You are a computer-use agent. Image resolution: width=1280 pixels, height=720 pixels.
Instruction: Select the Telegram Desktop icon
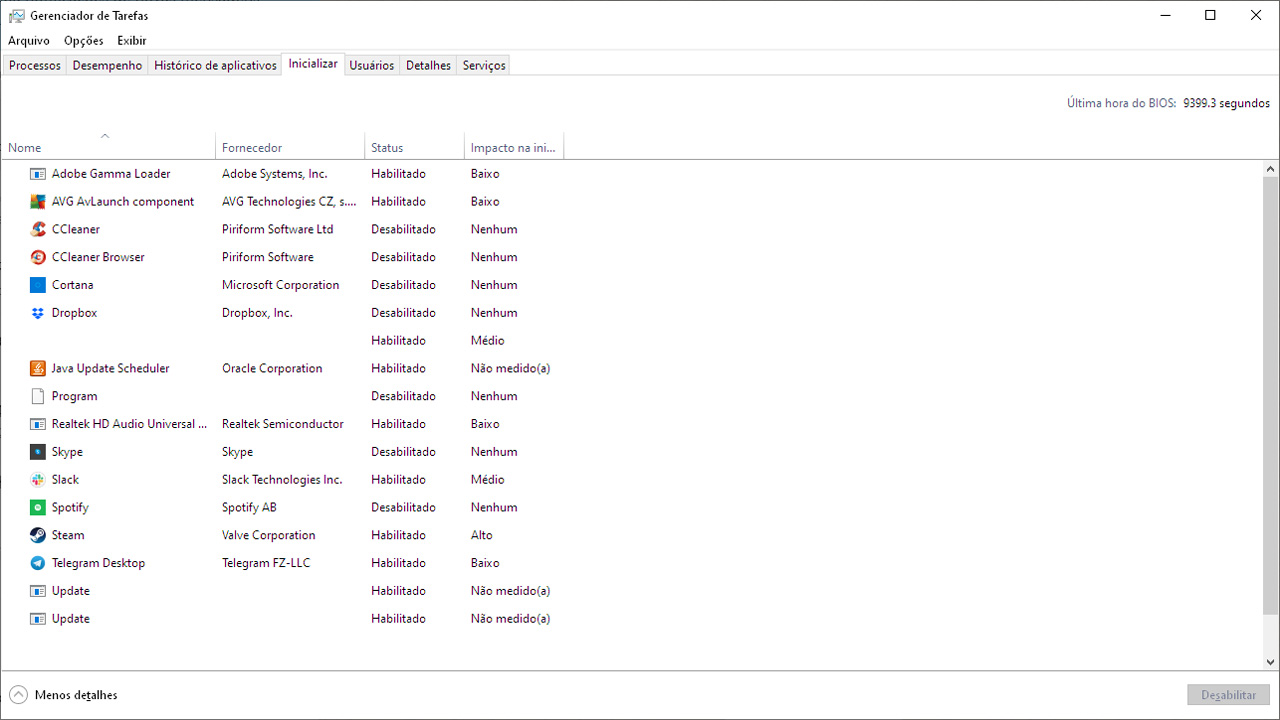(38, 563)
